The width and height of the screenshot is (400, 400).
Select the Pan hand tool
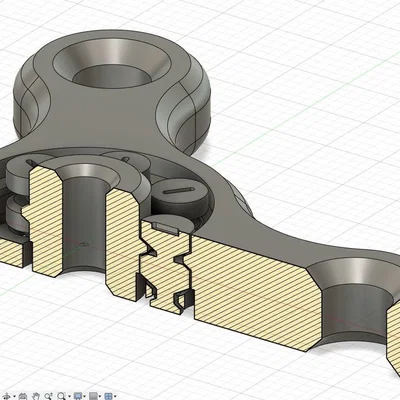pyautogui.click(x=36, y=396)
